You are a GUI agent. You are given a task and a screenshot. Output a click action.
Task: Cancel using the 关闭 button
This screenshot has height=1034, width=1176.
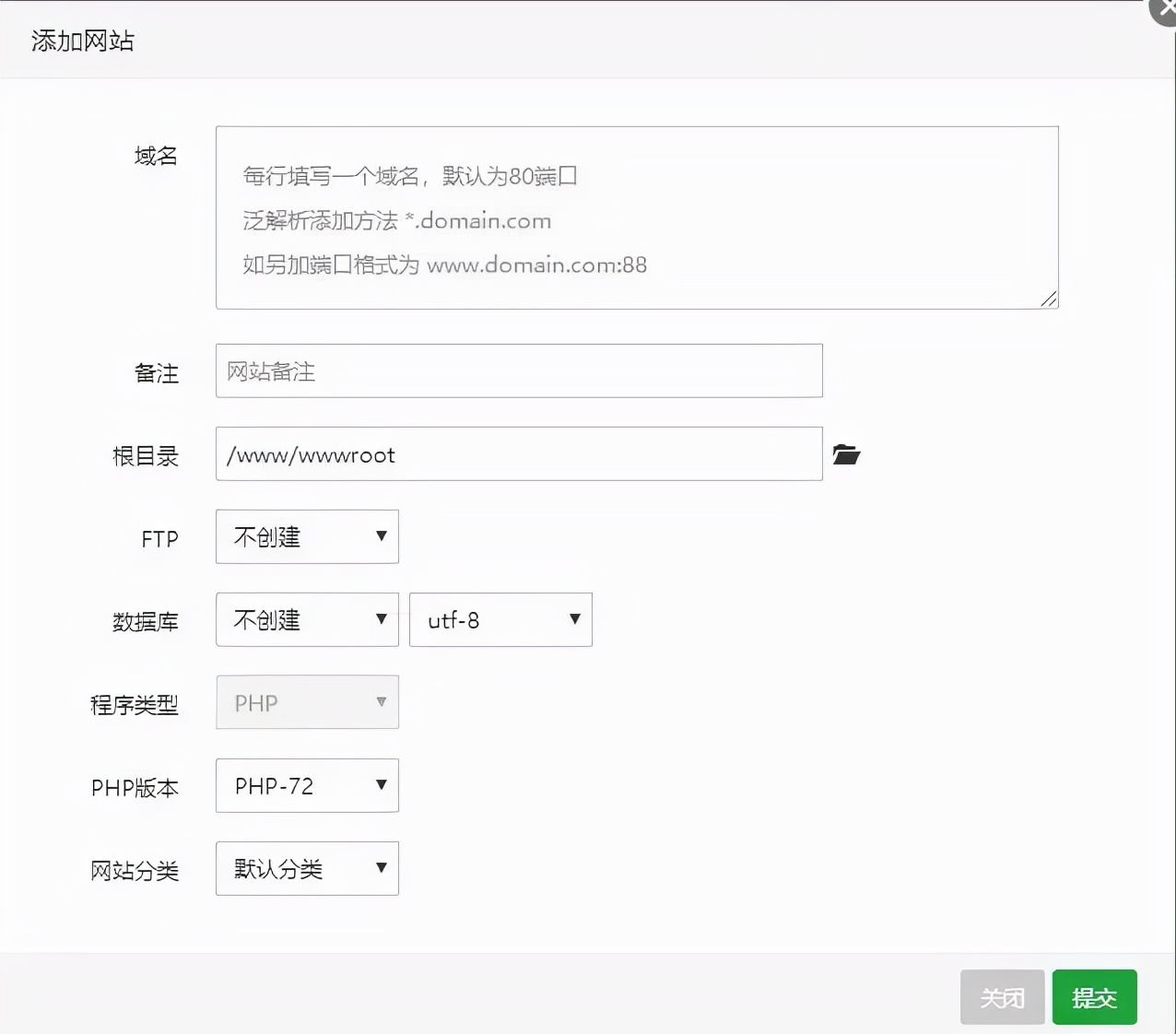(x=1002, y=996)
